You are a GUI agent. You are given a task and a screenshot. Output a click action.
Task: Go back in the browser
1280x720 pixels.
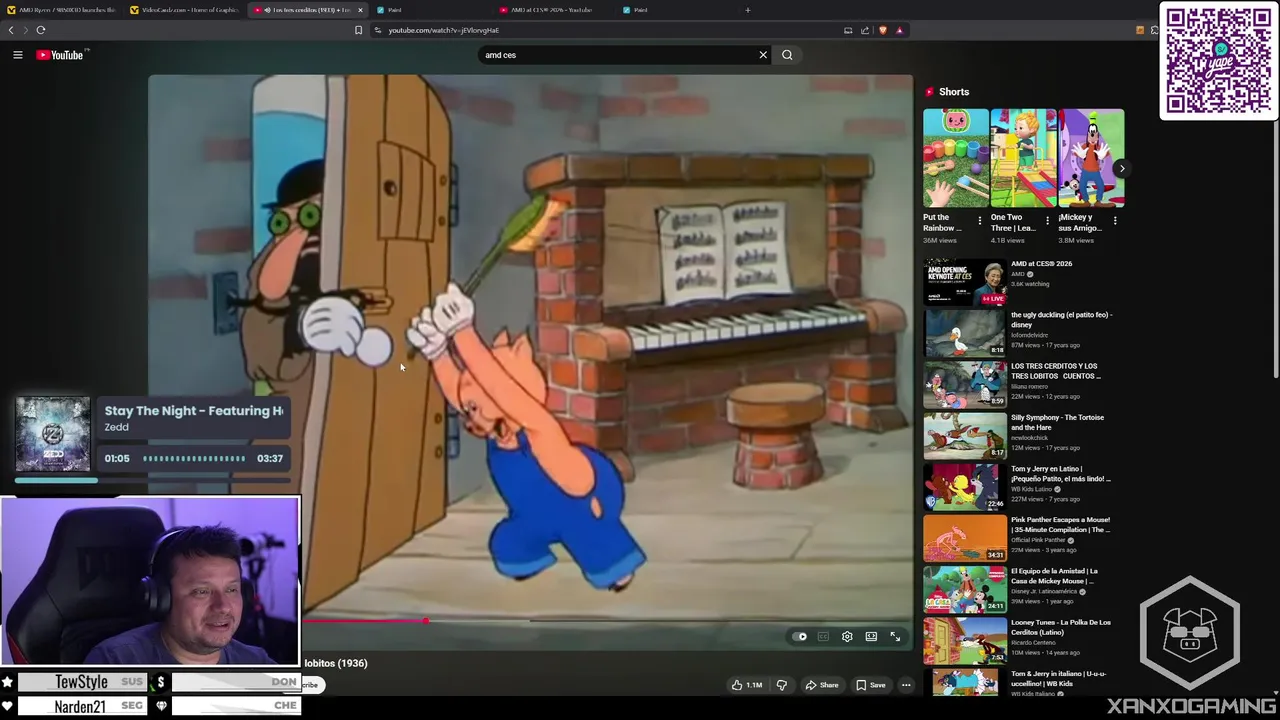click(x=11, y=30)
